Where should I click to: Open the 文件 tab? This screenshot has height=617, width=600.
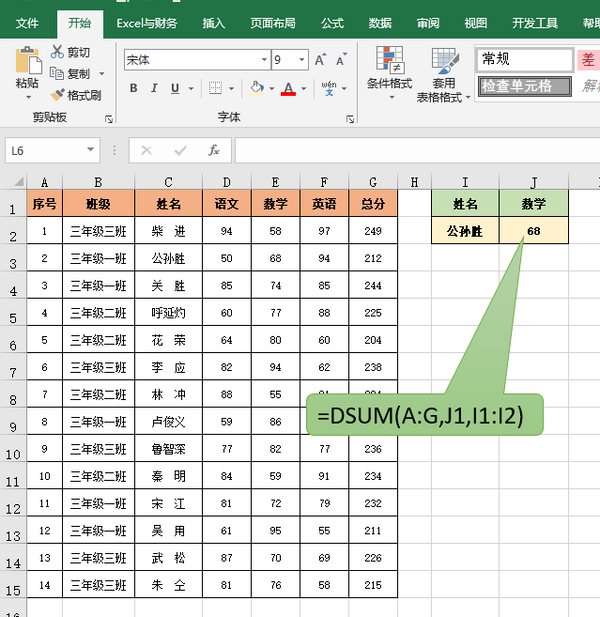(27, 24)
